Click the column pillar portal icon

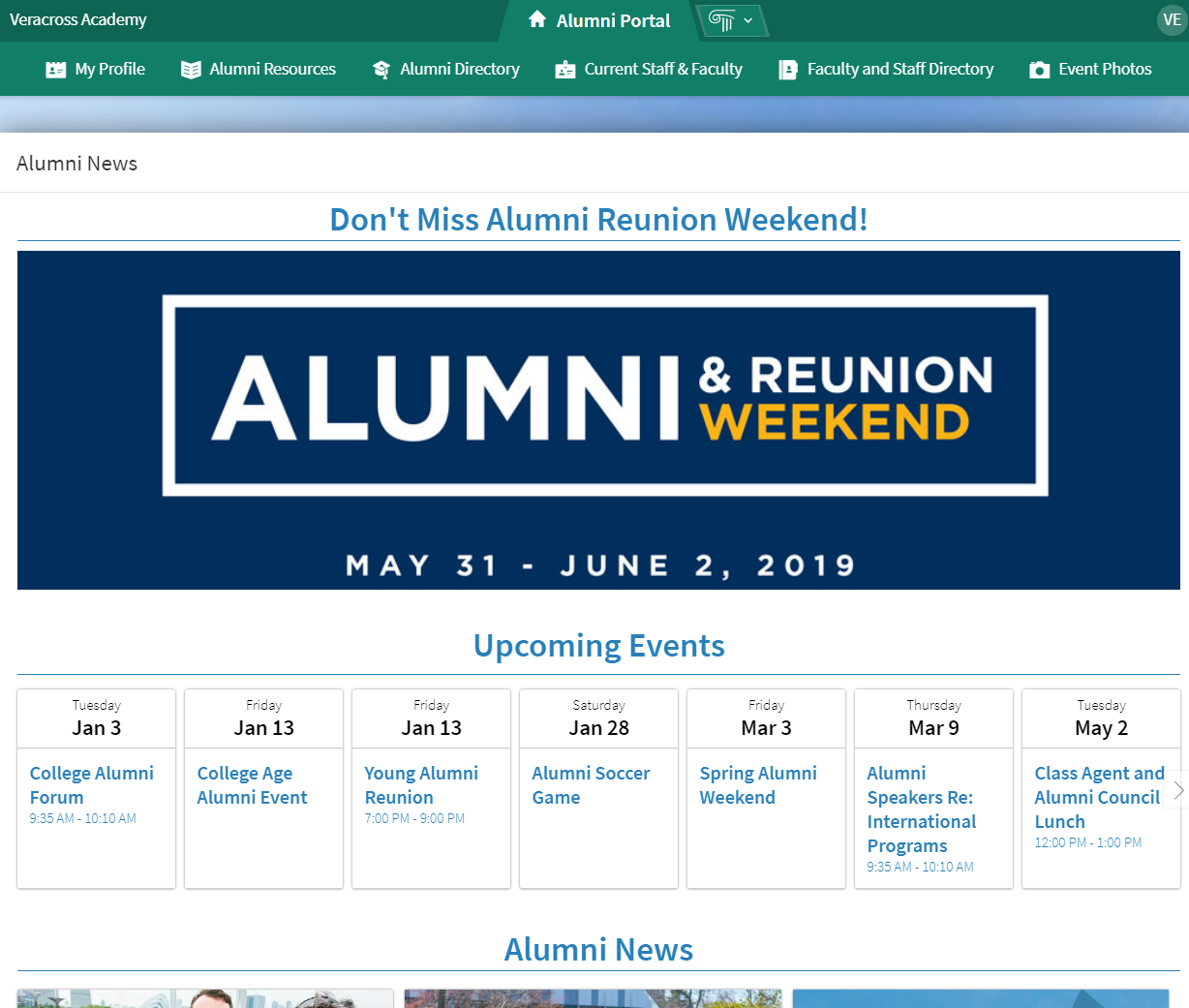pos(720,19)
